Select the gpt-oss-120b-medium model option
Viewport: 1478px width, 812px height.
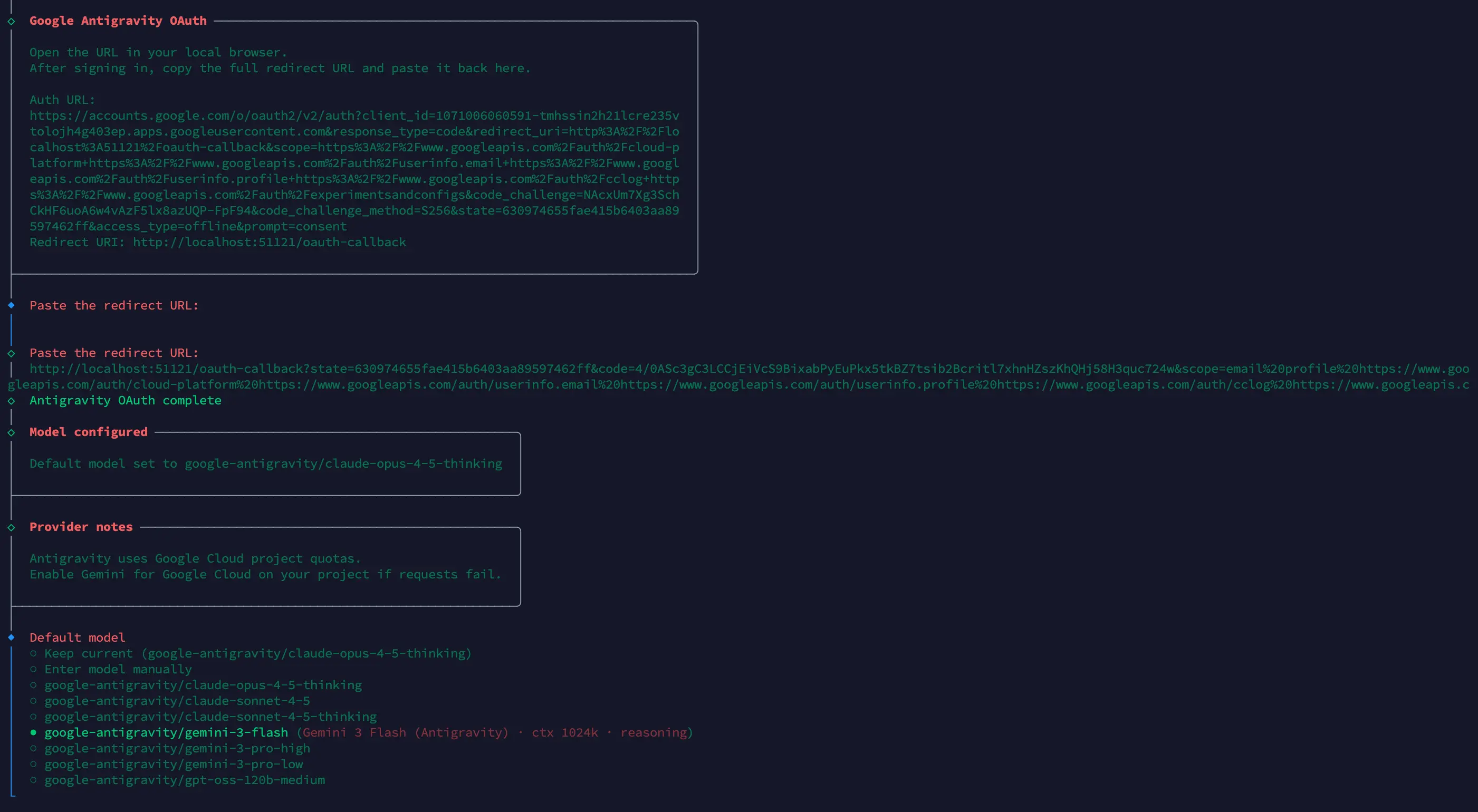coord(177,780)
